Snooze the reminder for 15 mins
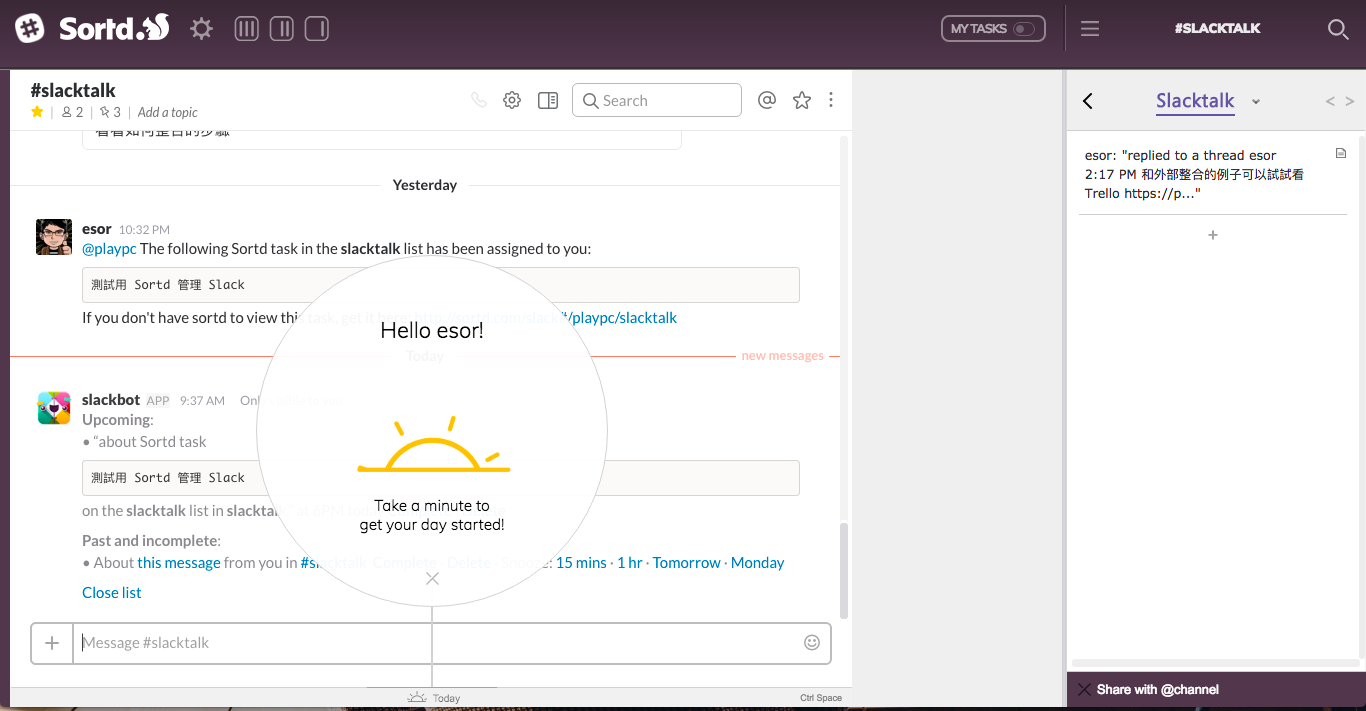Screen dimensions: 1366x711 (x=581, y=562)
